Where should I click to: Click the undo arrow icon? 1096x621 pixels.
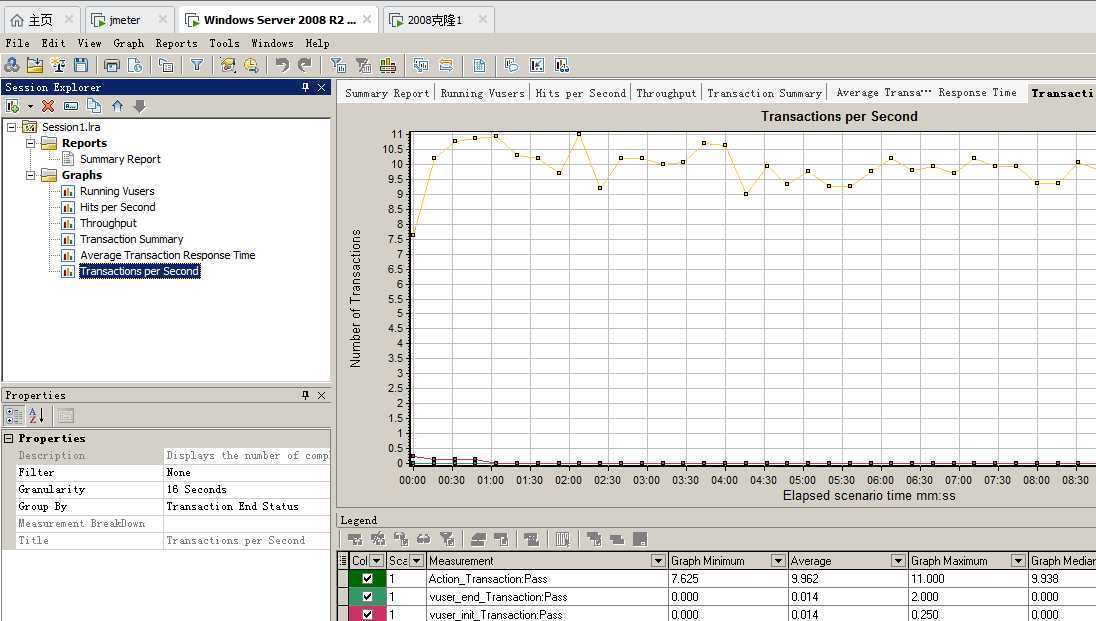(x=282, y=65)
